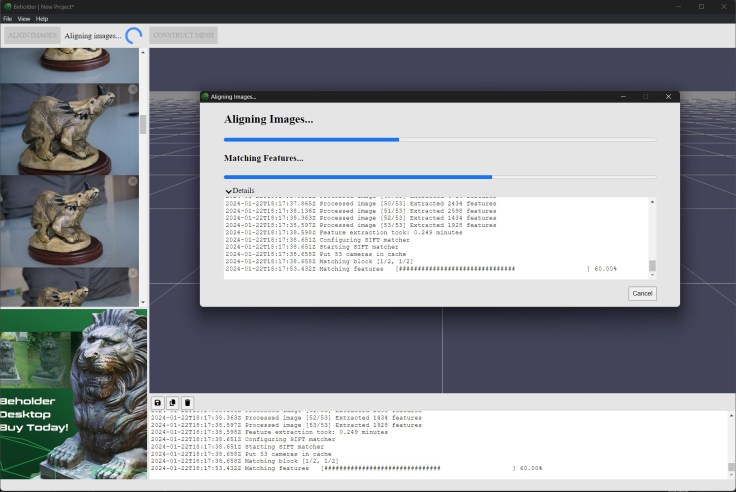
Task: Click the save log icon
Action: pos(158,402)
